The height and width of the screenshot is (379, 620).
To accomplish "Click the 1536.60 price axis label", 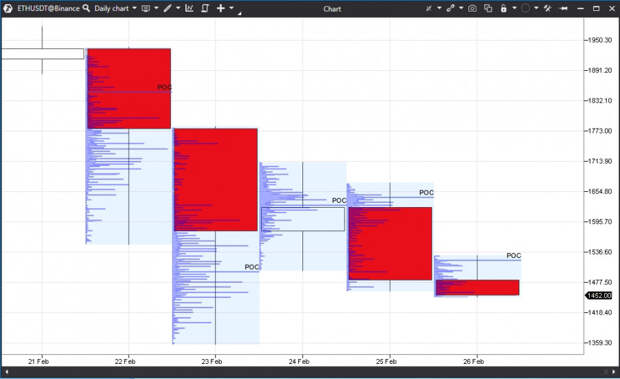I will coord(600,252).
